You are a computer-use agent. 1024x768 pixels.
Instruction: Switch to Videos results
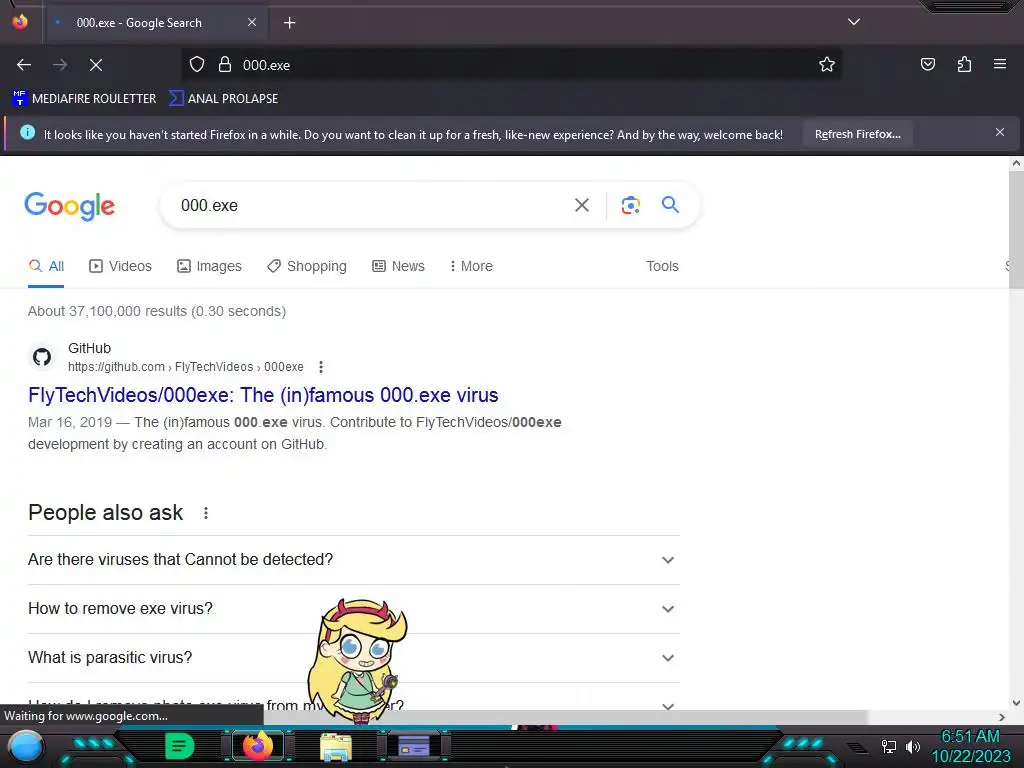pyautogui.click(x=120, y=266)
